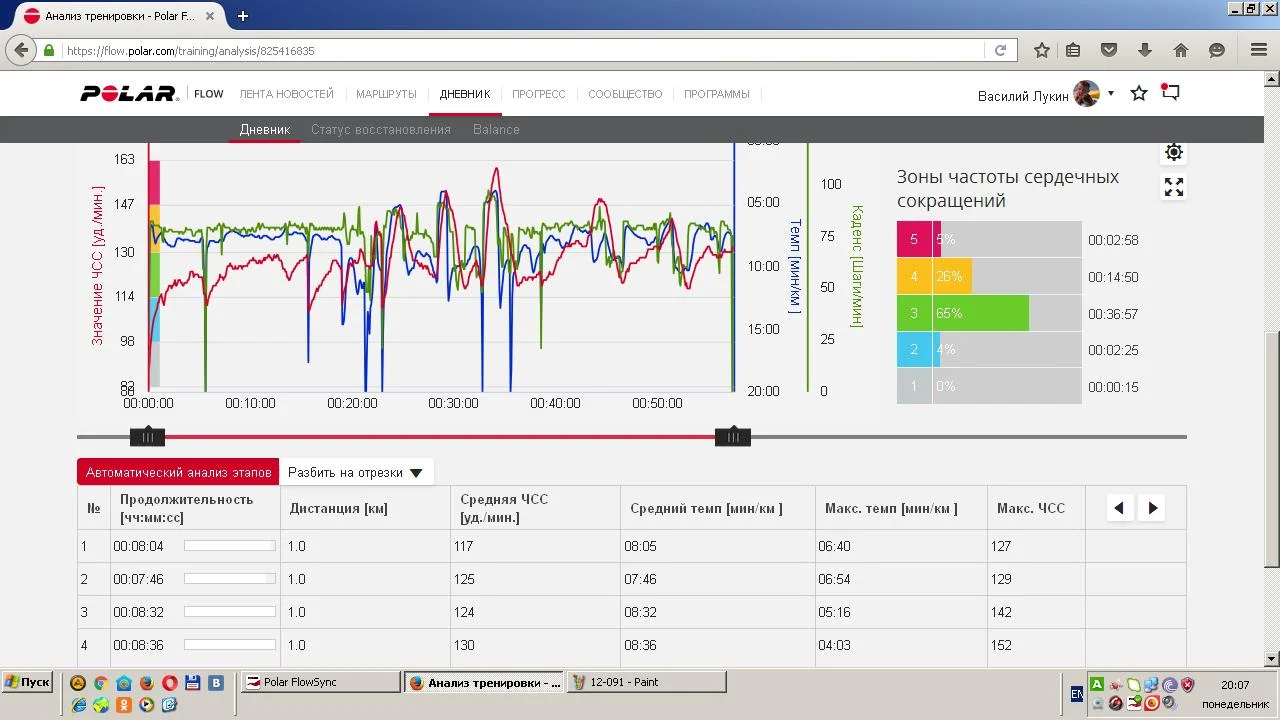Viewport: 1280px width, 720px height.
Task: Open the Polar Flow notifications icon
Action: (1171, 93)
